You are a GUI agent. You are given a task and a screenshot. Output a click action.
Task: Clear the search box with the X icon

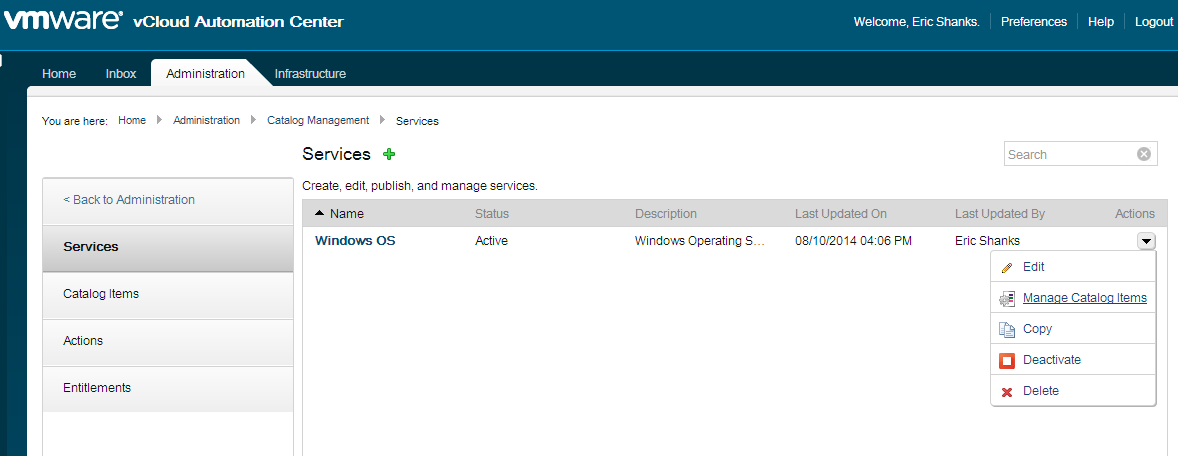tap(1144, 154)
